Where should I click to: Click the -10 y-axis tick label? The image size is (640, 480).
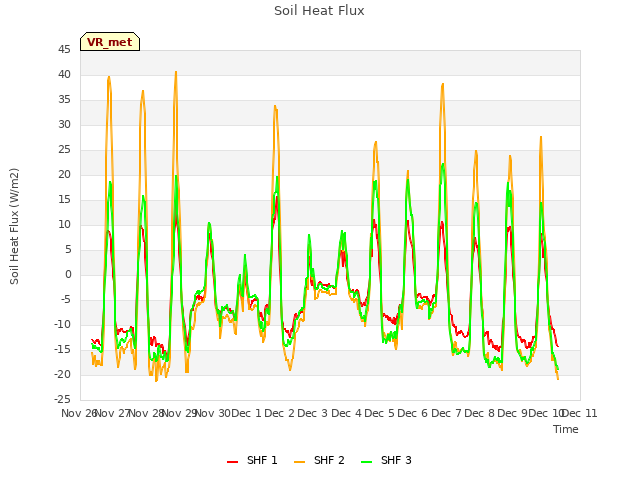click(62, 324)
